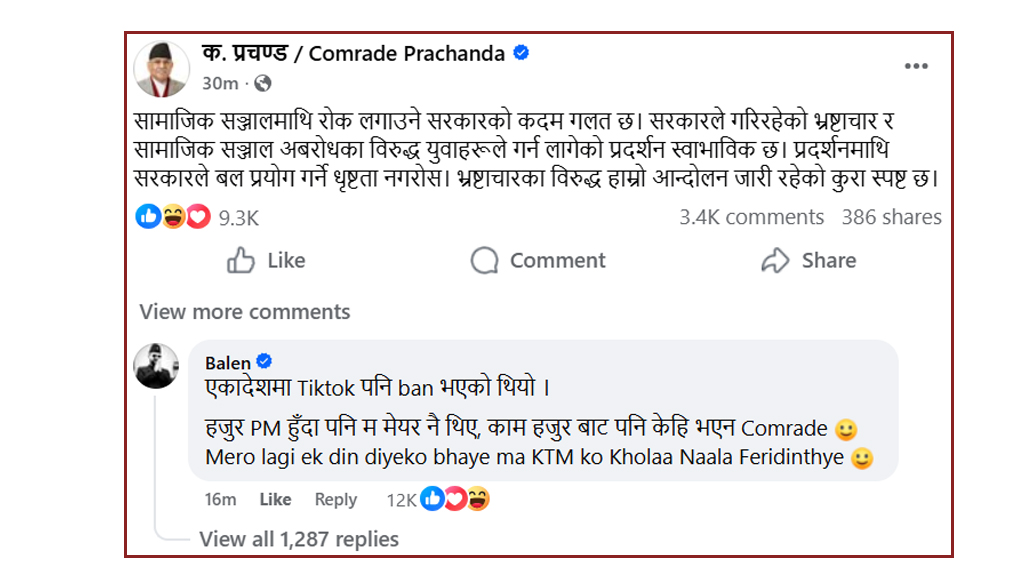The image size is (1024, 569).
Task: Open the 3.4K comments list
Action: (x=751, y=217)
